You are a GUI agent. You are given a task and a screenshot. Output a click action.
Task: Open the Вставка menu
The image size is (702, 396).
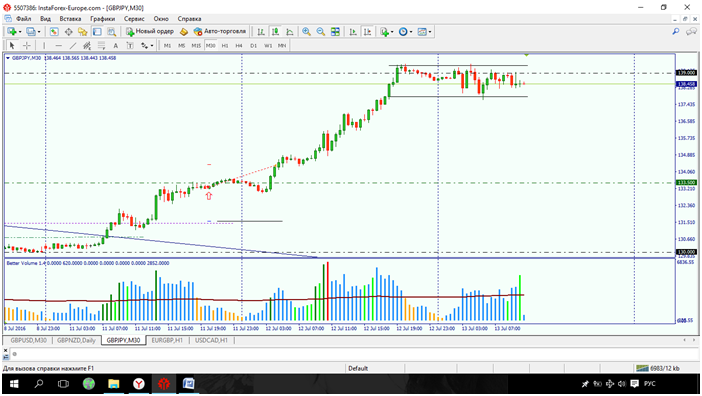pos(70,19)
